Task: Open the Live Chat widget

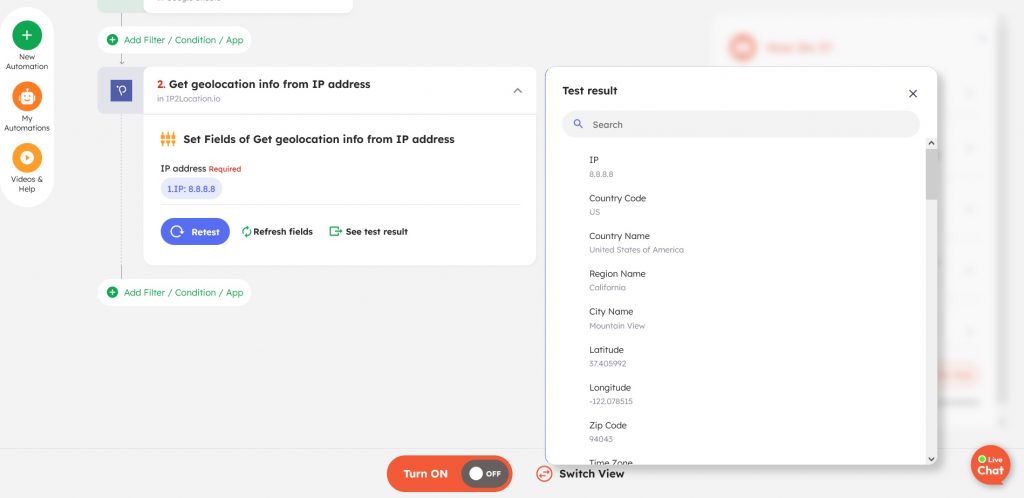Action: 989,465
